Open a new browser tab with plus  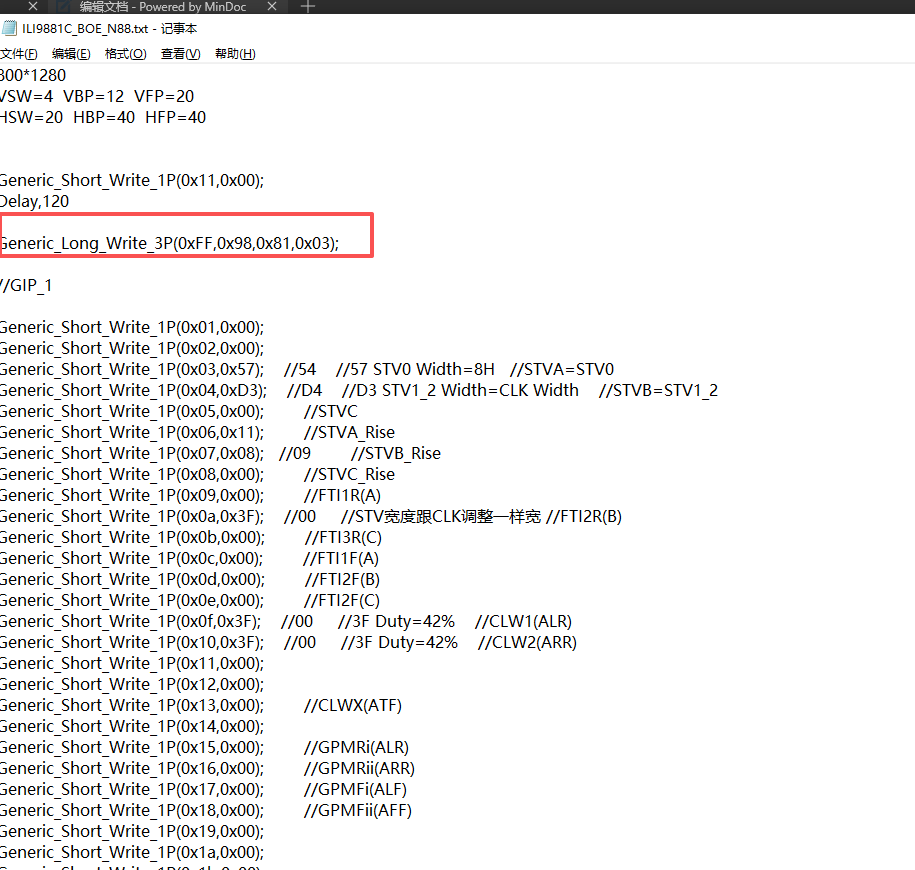(x=308, y=7)
